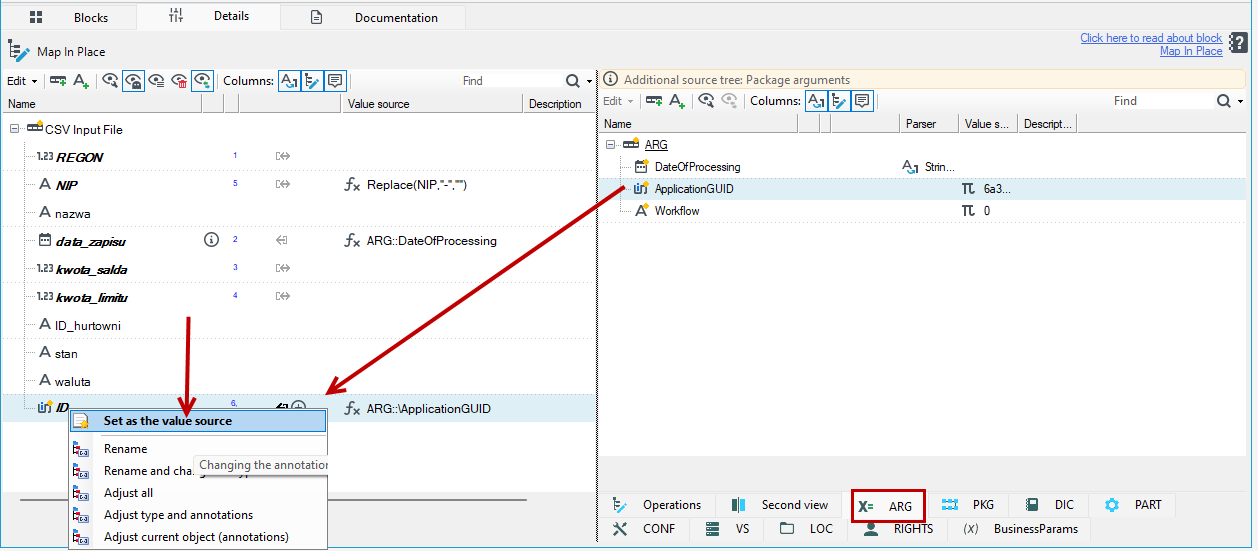Open the left Edit dropdown menu
1258x556 pixels.
(x=22, y=81)
